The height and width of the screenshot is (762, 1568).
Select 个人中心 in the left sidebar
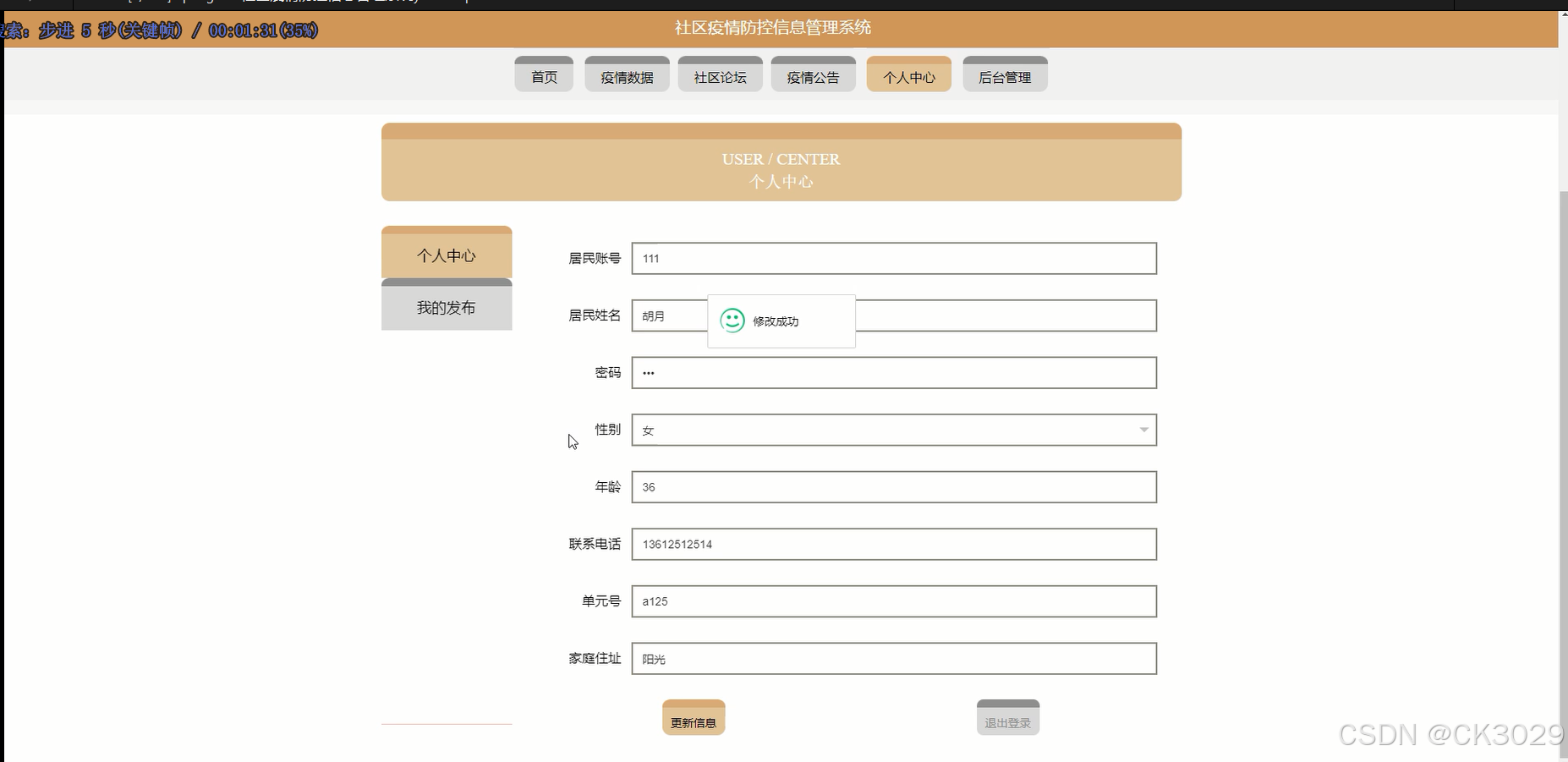coord(447,255)
